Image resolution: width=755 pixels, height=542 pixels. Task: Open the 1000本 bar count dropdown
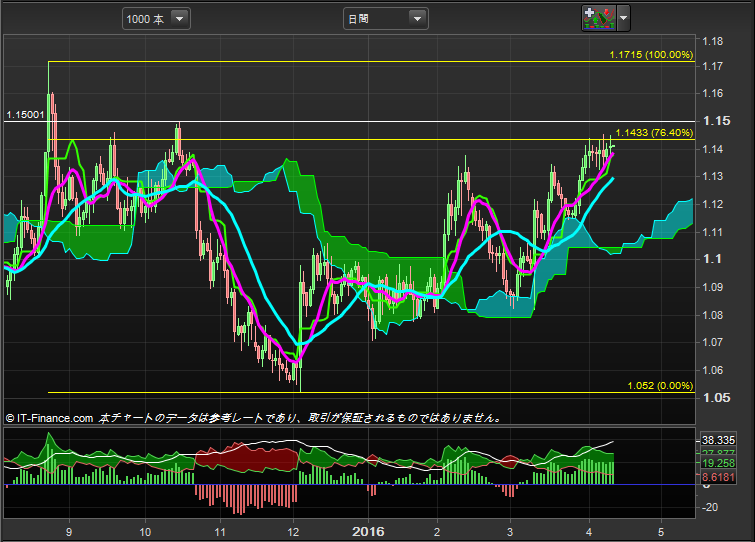click(x=156, y=19)
